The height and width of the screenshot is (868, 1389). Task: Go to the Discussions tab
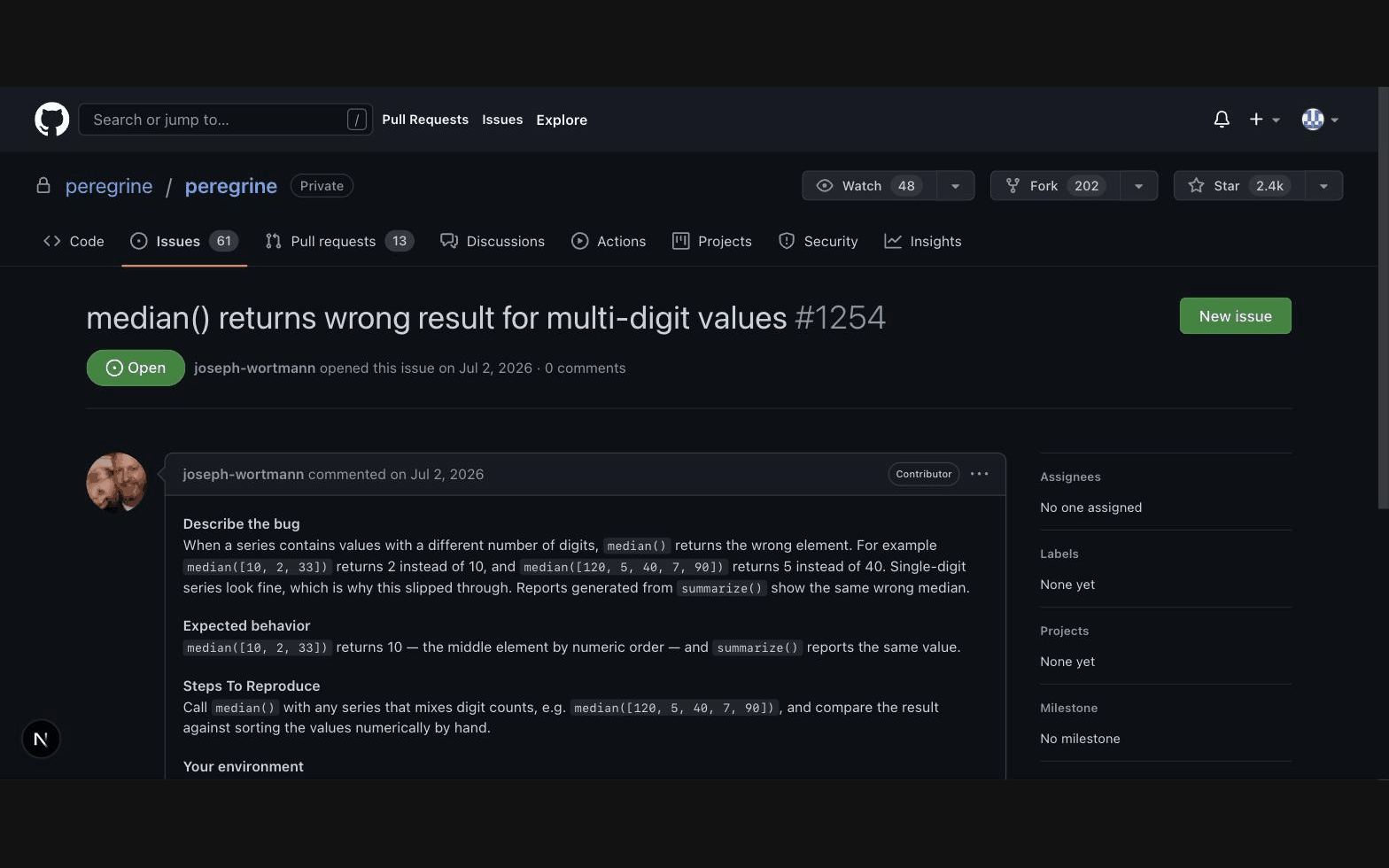[493, 241]
